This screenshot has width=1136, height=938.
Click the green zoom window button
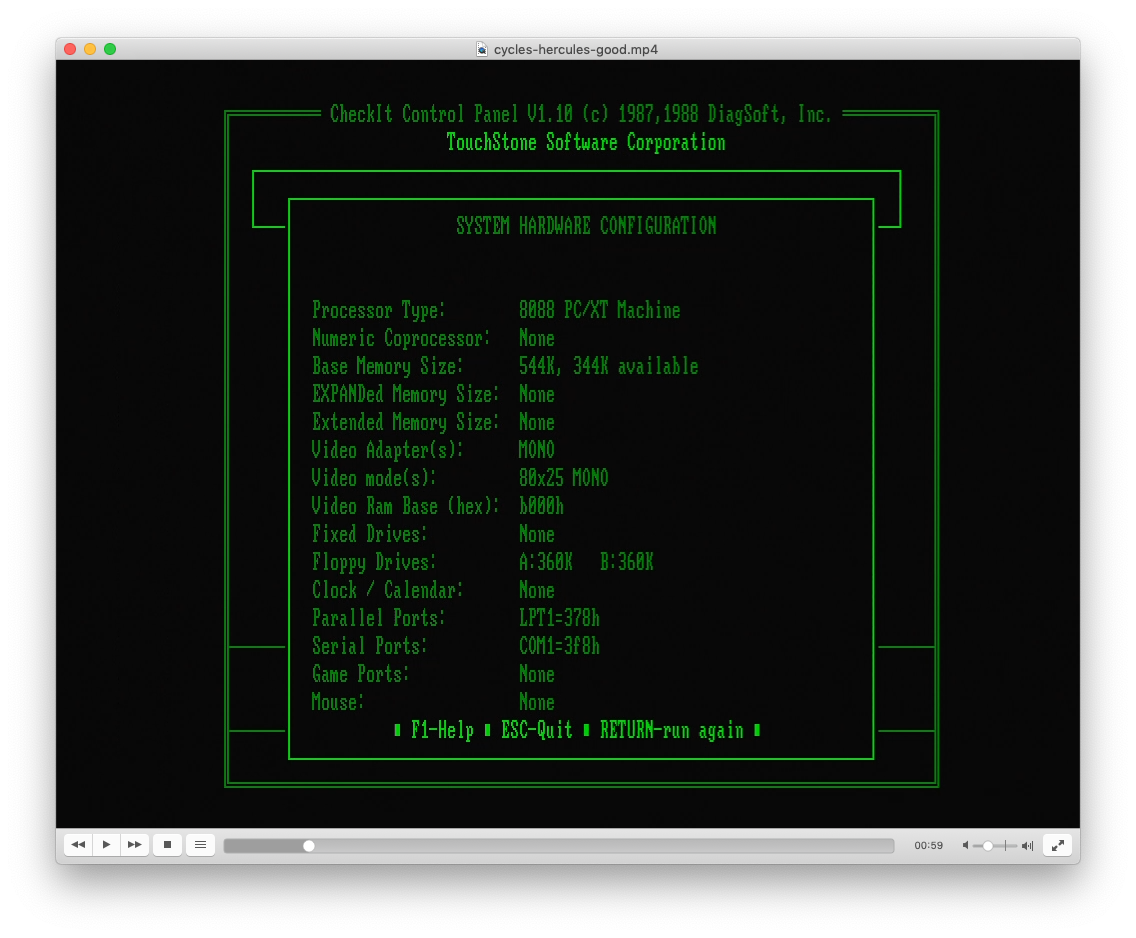[x=110, y=49]
